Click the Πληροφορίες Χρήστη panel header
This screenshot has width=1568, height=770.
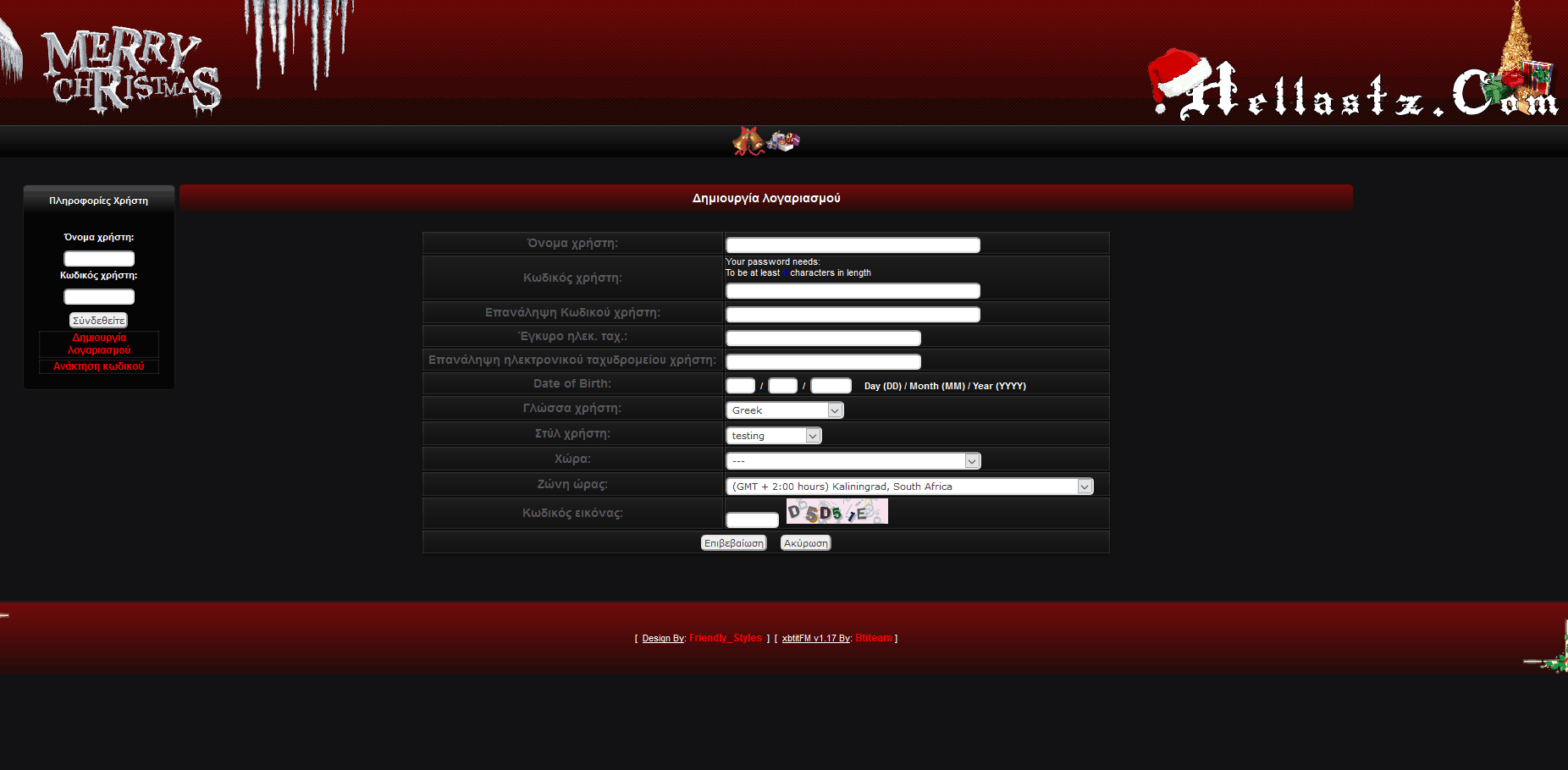(99, 201)
